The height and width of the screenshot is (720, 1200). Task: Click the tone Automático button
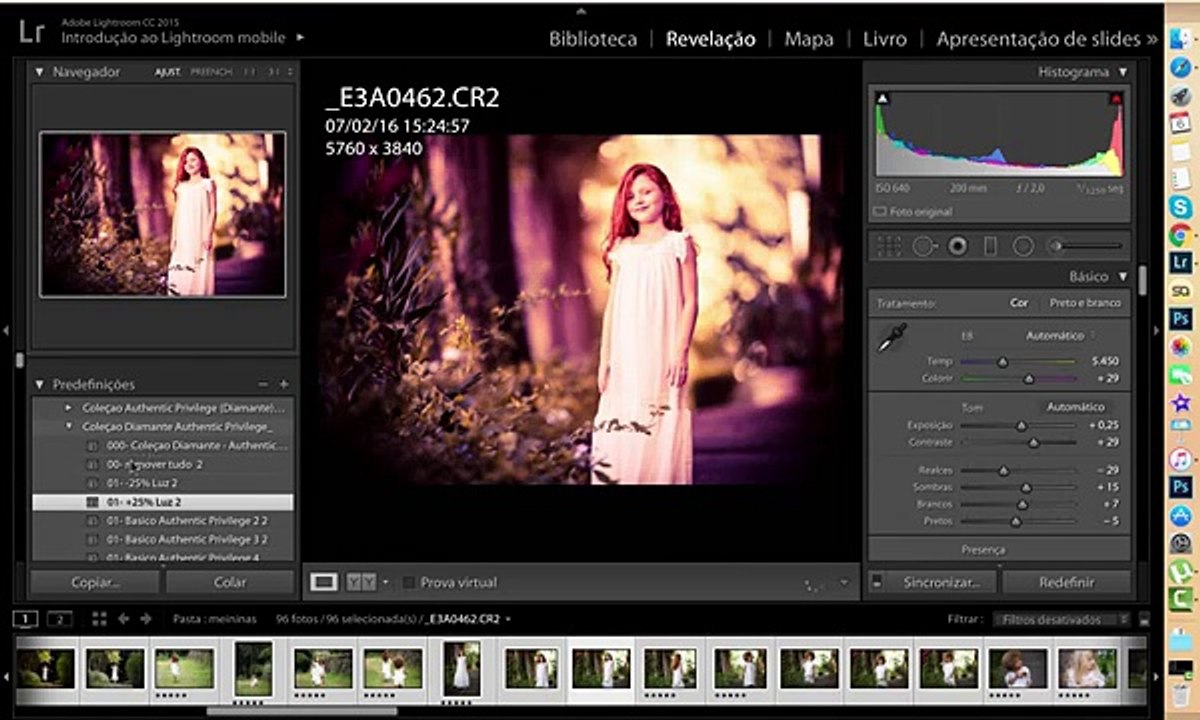click(x=1076, y=407)
